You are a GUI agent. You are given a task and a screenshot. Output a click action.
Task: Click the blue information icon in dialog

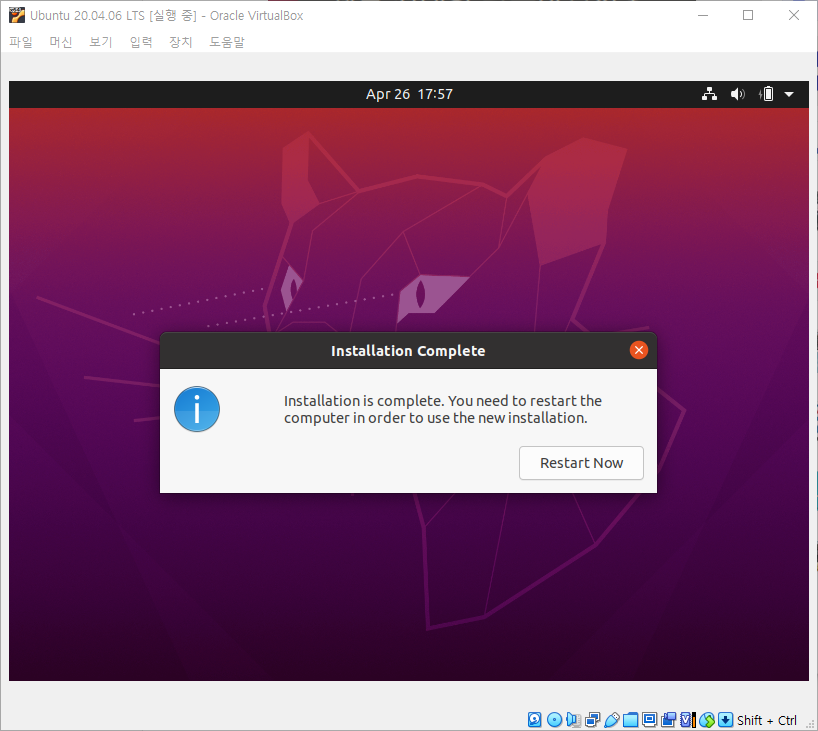click(x=197, y=409)
